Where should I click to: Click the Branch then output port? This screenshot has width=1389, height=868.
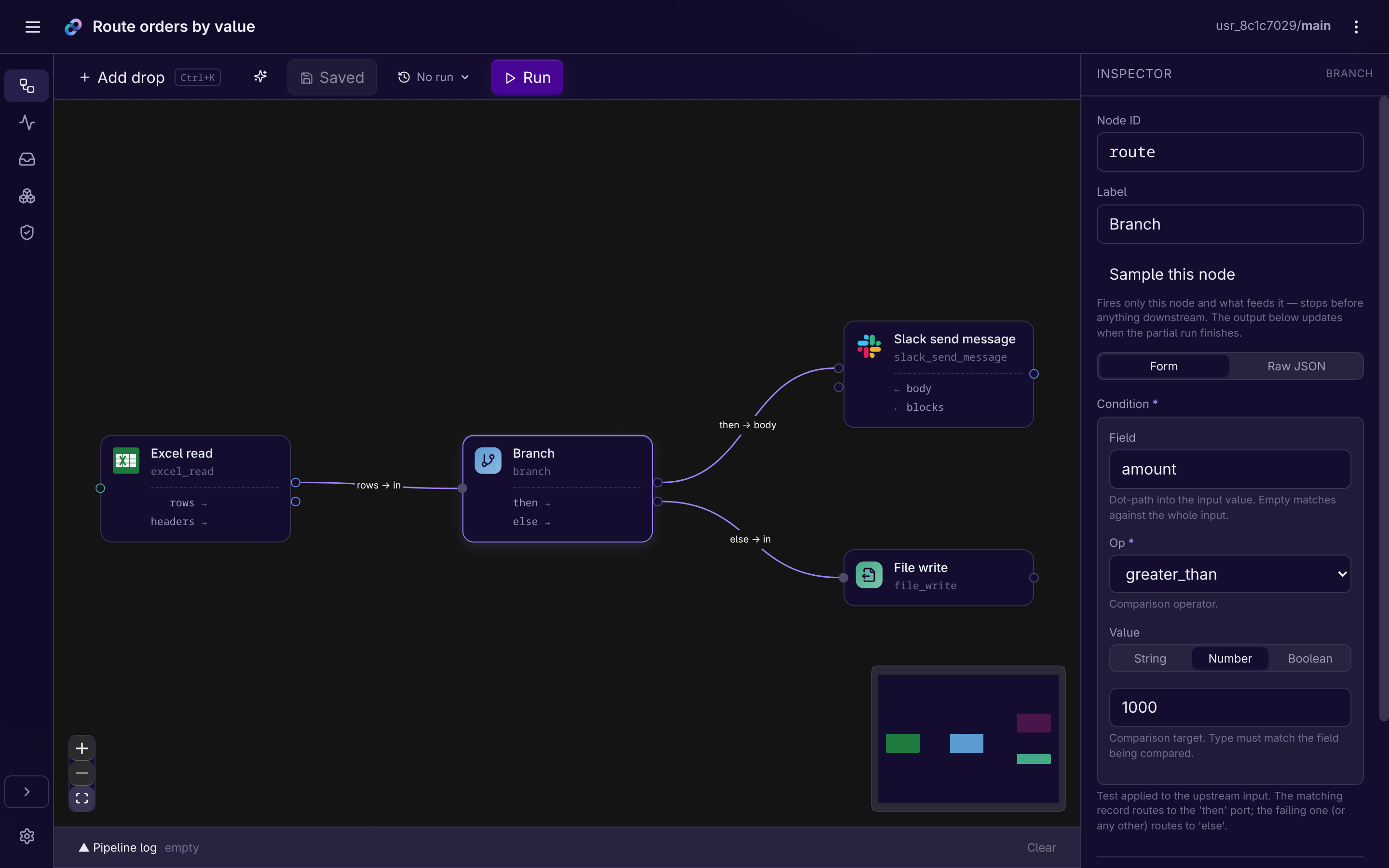coord(658,482)
